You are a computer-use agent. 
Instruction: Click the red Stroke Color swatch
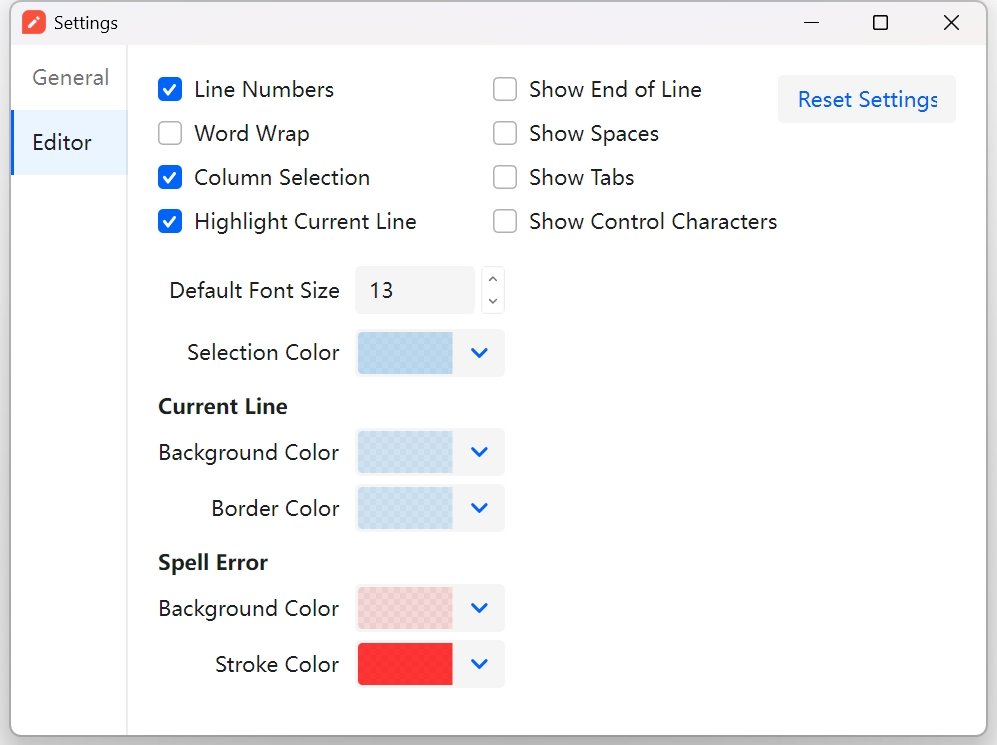(405, 664)
